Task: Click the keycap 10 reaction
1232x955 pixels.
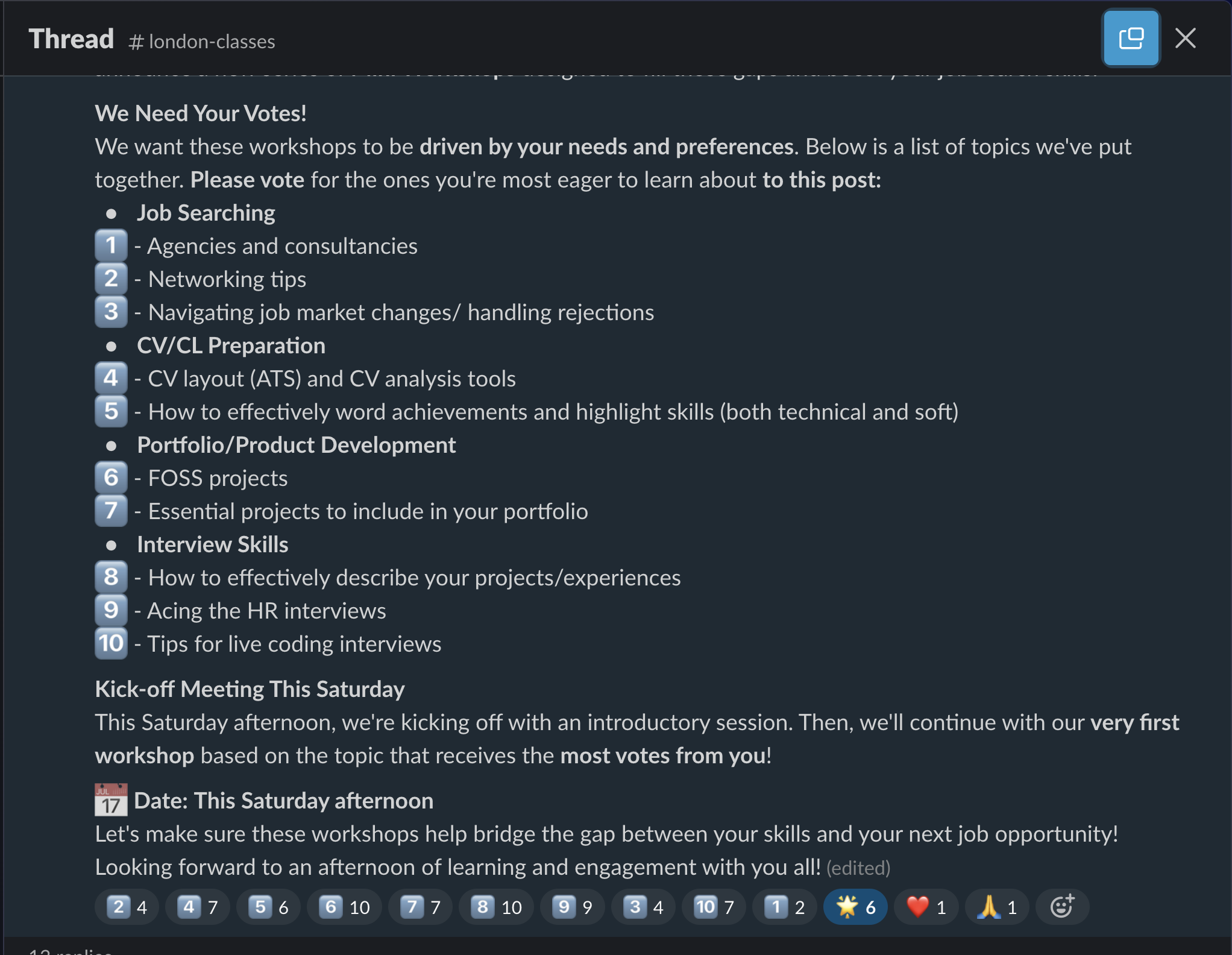Action: point(714,906)
